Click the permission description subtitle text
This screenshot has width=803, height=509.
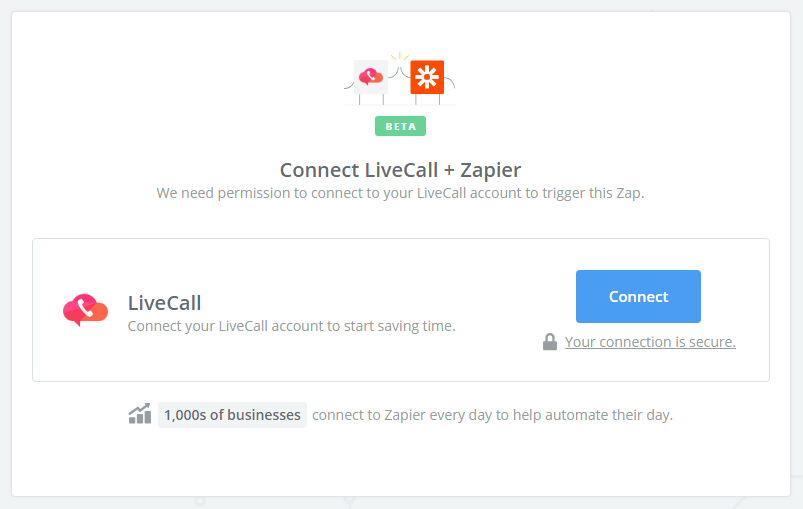pos(400,193)
